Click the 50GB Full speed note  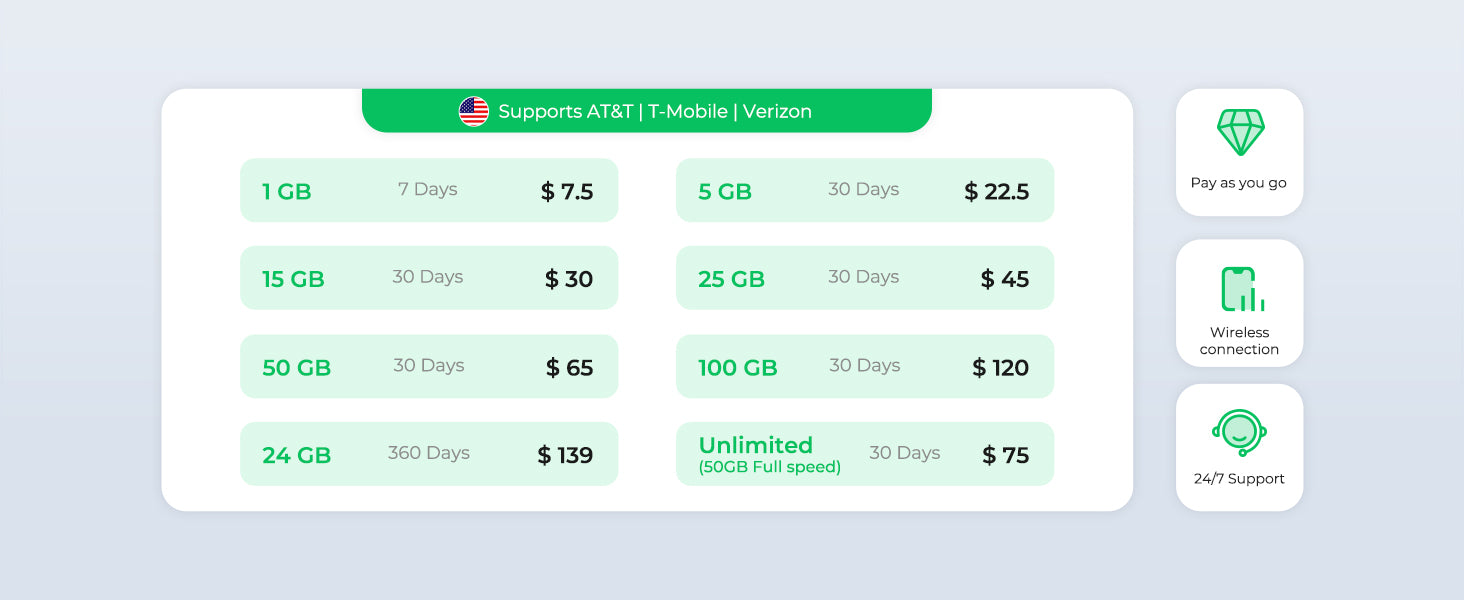(x=769, y=467)
